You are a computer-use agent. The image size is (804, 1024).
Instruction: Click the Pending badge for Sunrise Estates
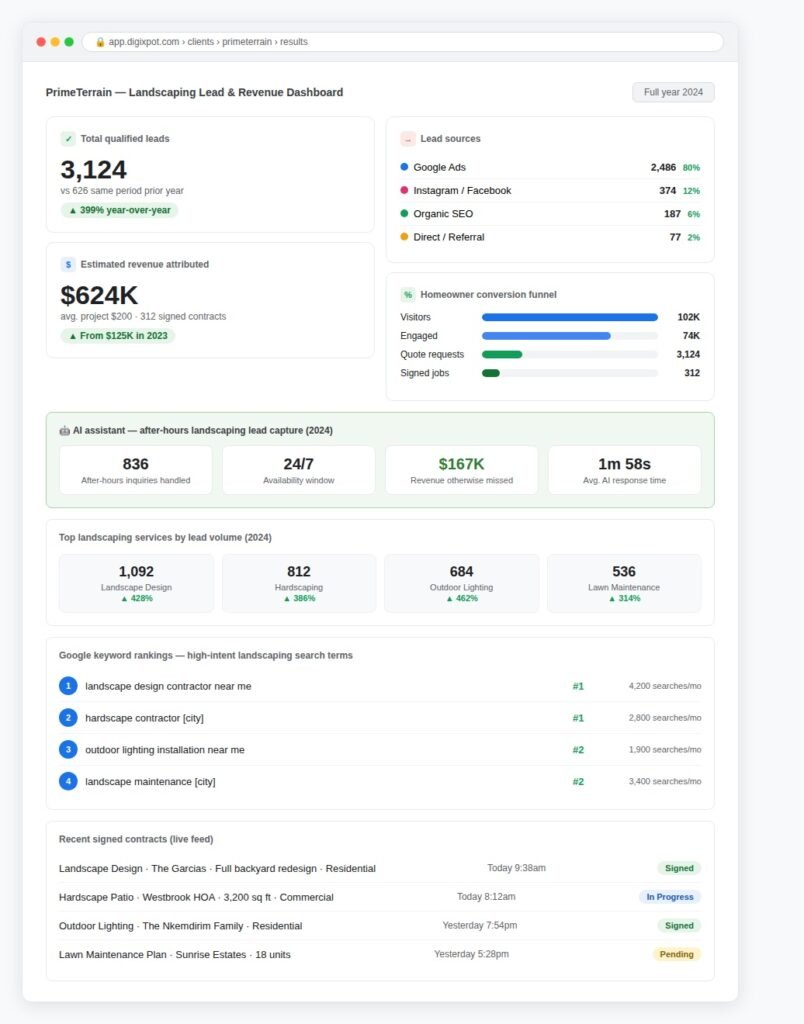pyautogui.click(x=676, y=955)
